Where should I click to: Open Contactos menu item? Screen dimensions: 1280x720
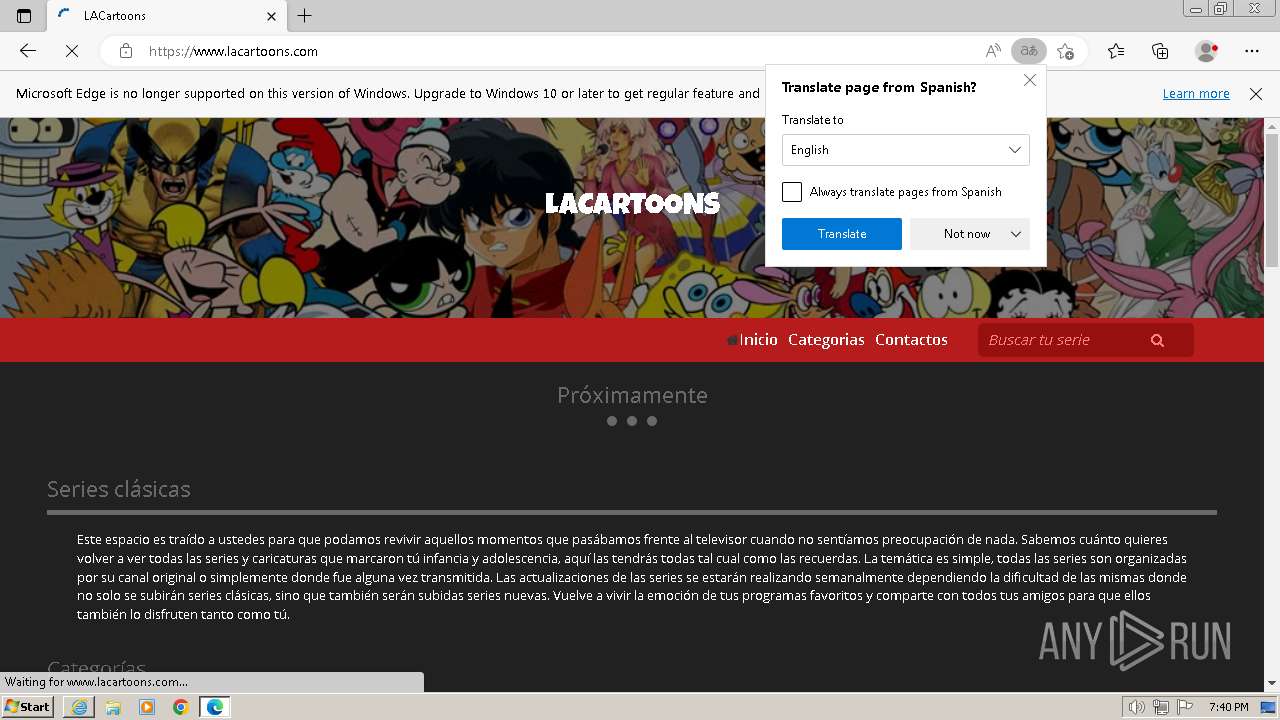point(911,340)
